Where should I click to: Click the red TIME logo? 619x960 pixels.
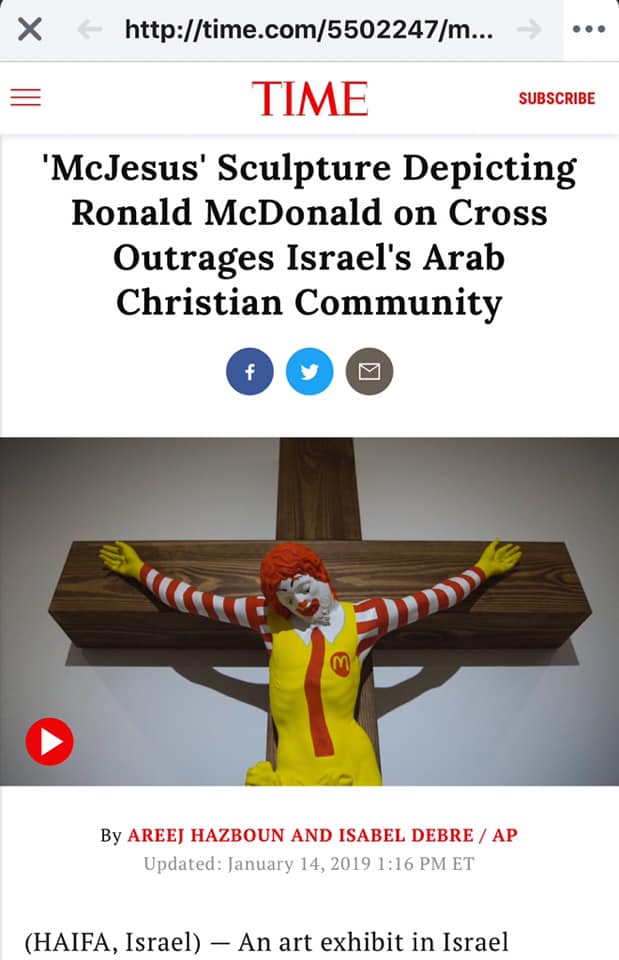coord(310,99)
